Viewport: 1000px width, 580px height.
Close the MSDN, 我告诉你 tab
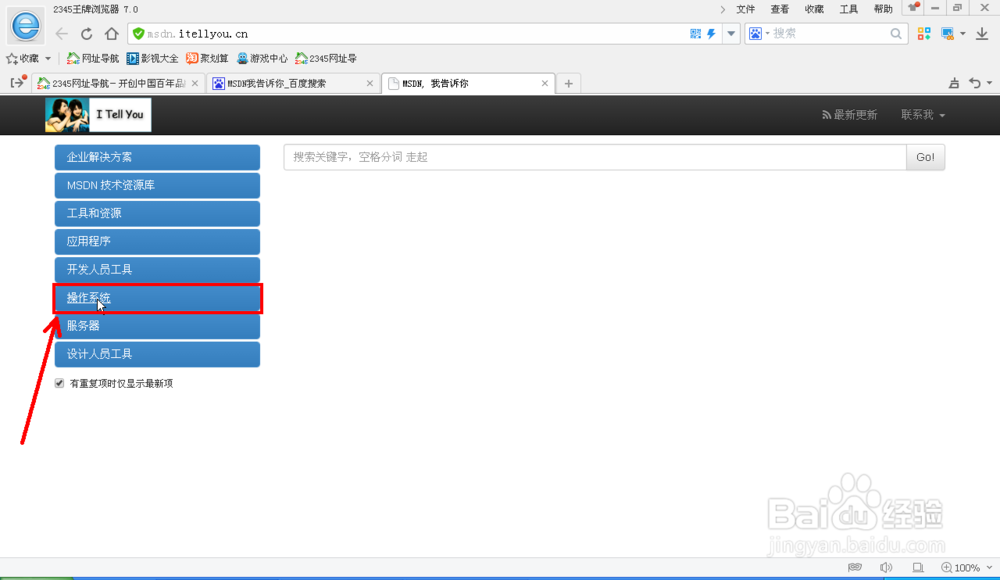545,84
